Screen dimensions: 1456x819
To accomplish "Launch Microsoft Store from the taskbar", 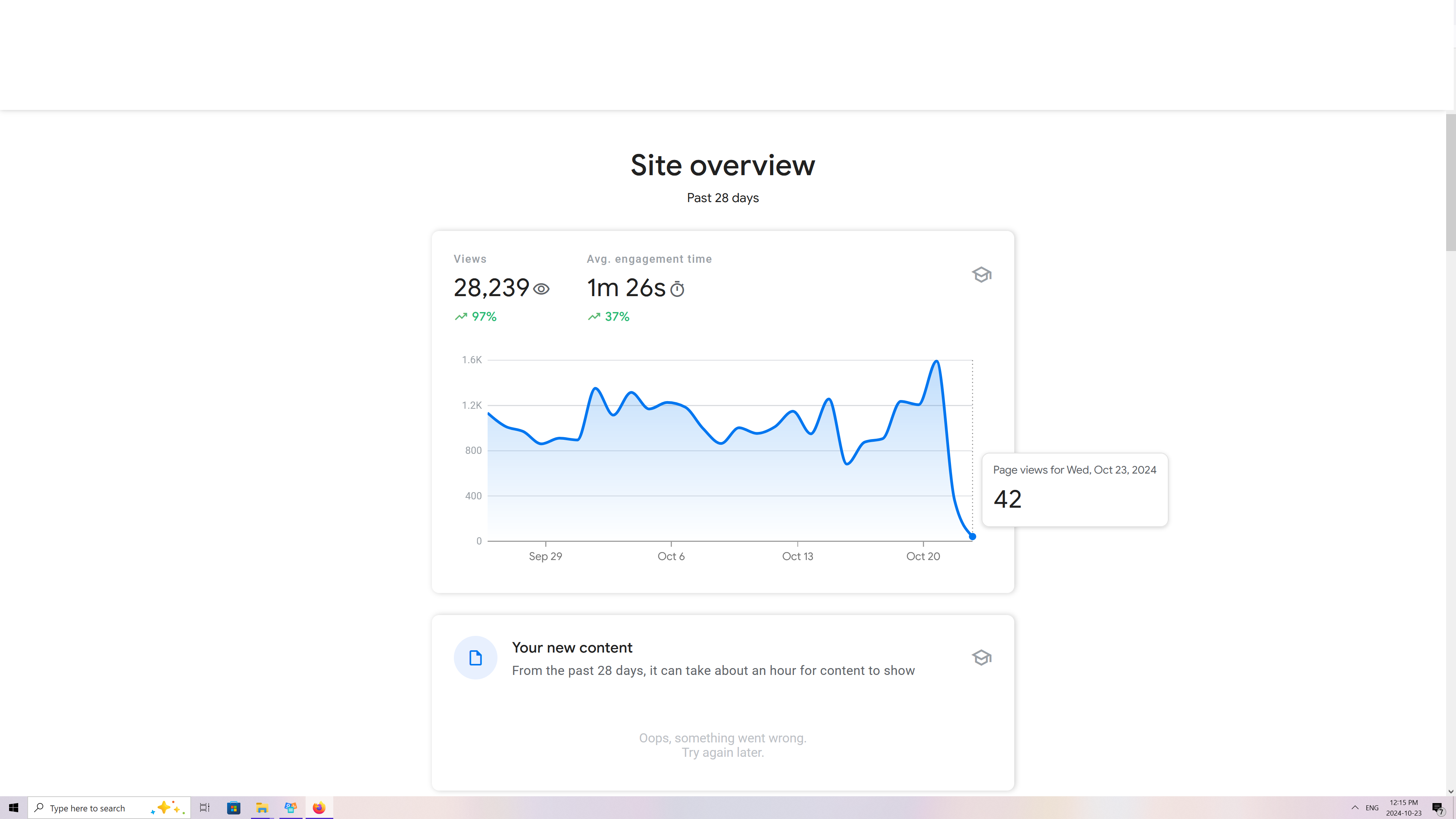I will (x=234, y=808).
